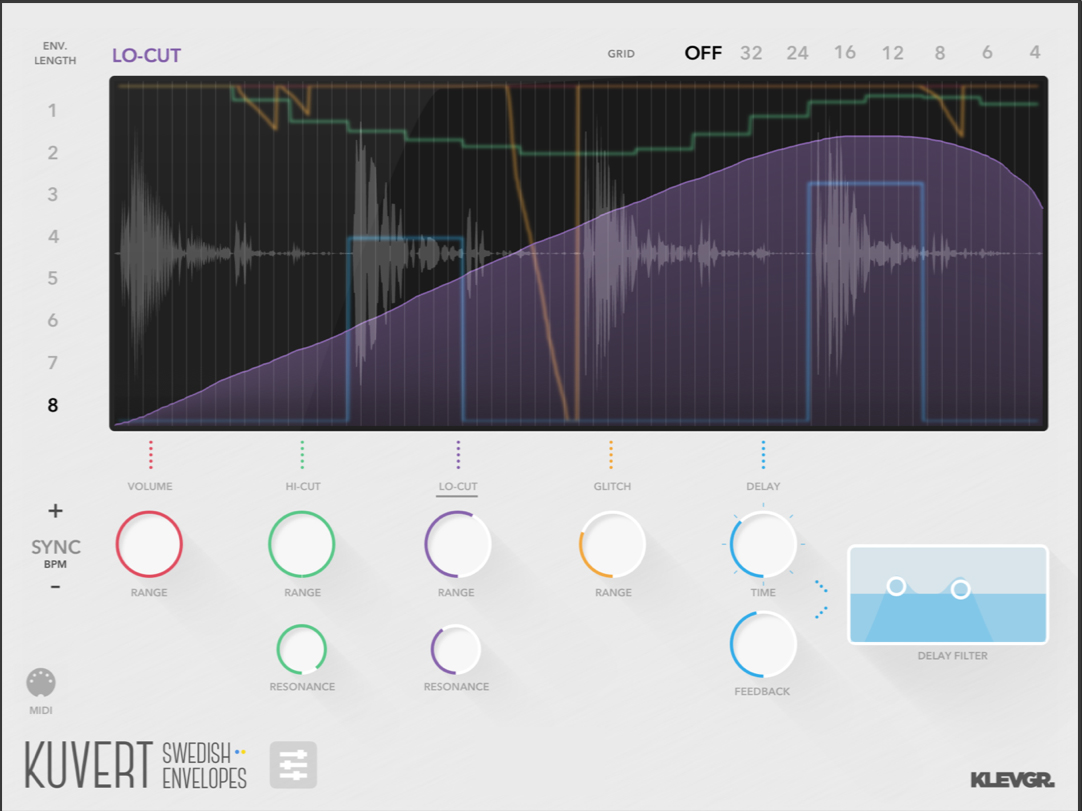This screenshot has height=811, width=1082.
Task: Click the ENV. LENGTH label
Action: [x=55, y=53]
